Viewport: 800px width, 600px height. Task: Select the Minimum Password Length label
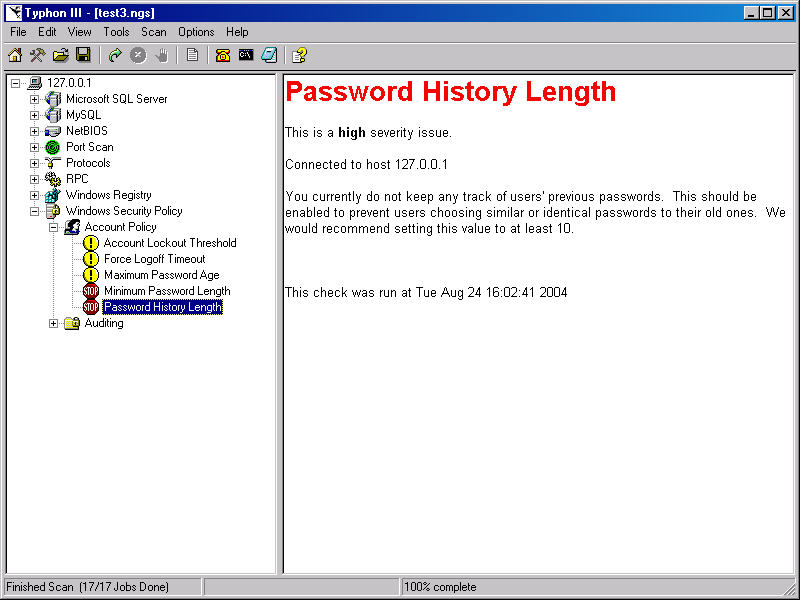[x=167, y=291]
